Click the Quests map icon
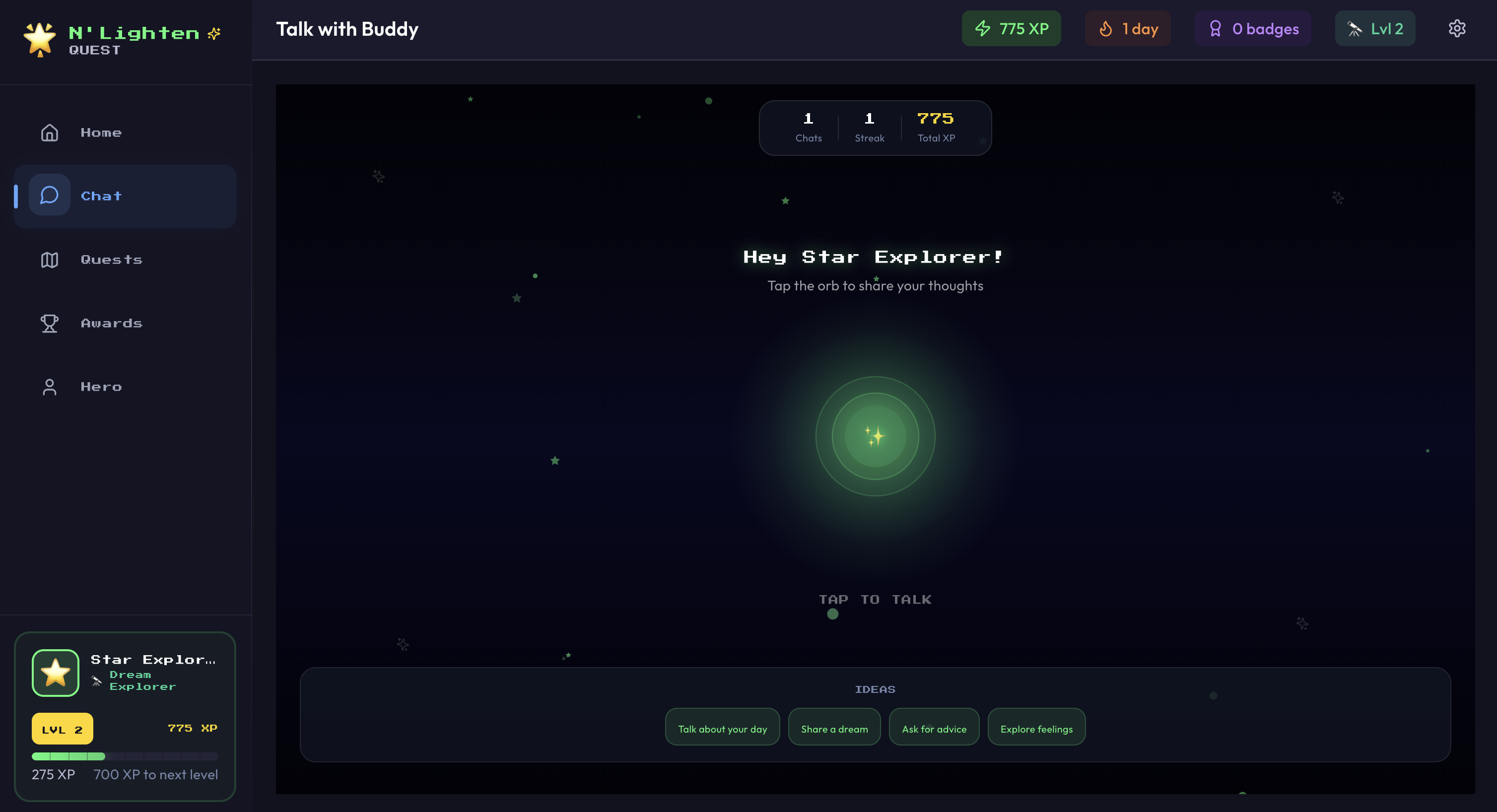Viewport: 1497px width, 812px height. (50, 259)
